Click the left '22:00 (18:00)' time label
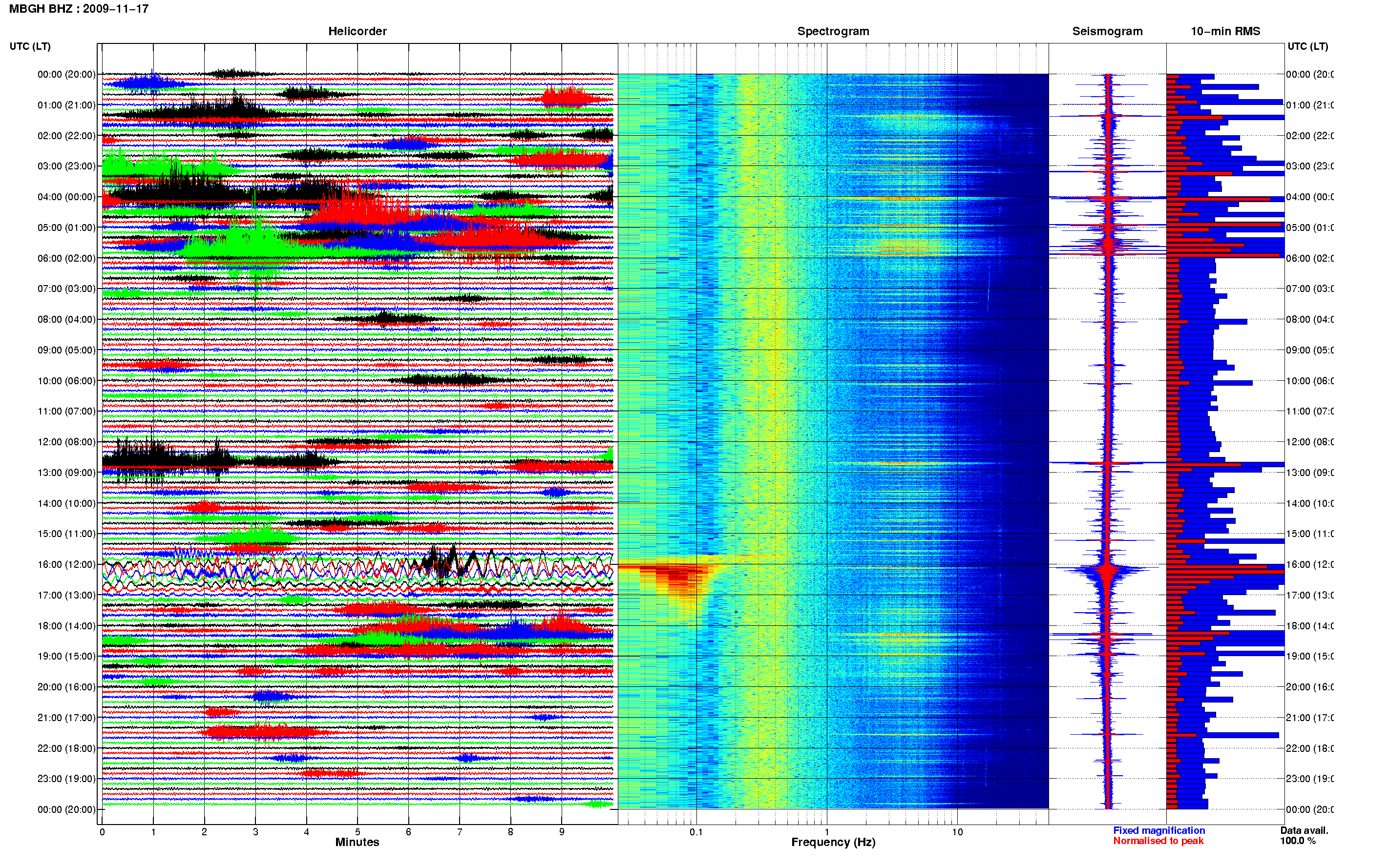Image resolution: width=1389 pixels, height=868 pixels. pyautogui.click(x=66, y=748)
